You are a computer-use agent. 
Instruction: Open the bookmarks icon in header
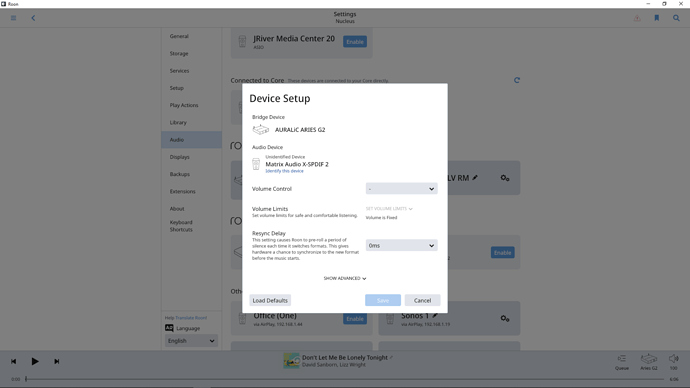pos(657,18)
